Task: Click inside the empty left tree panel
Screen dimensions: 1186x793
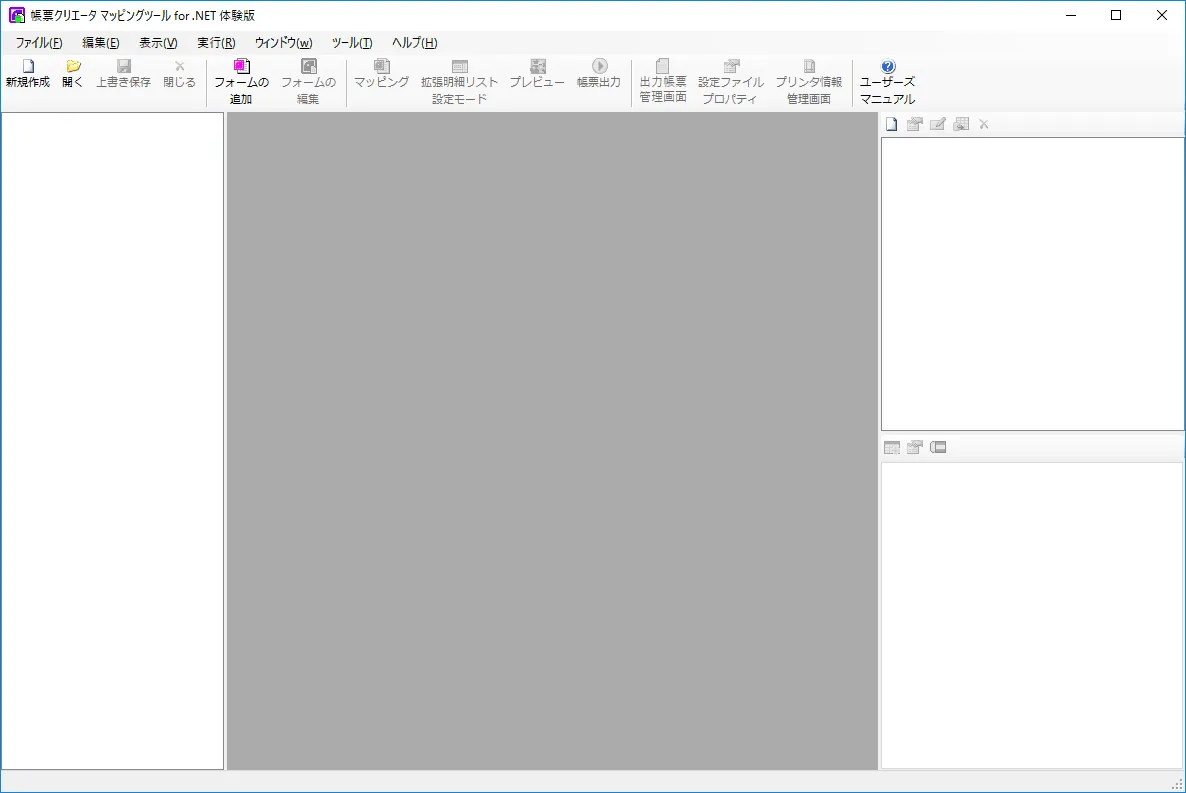Action: 112,440
